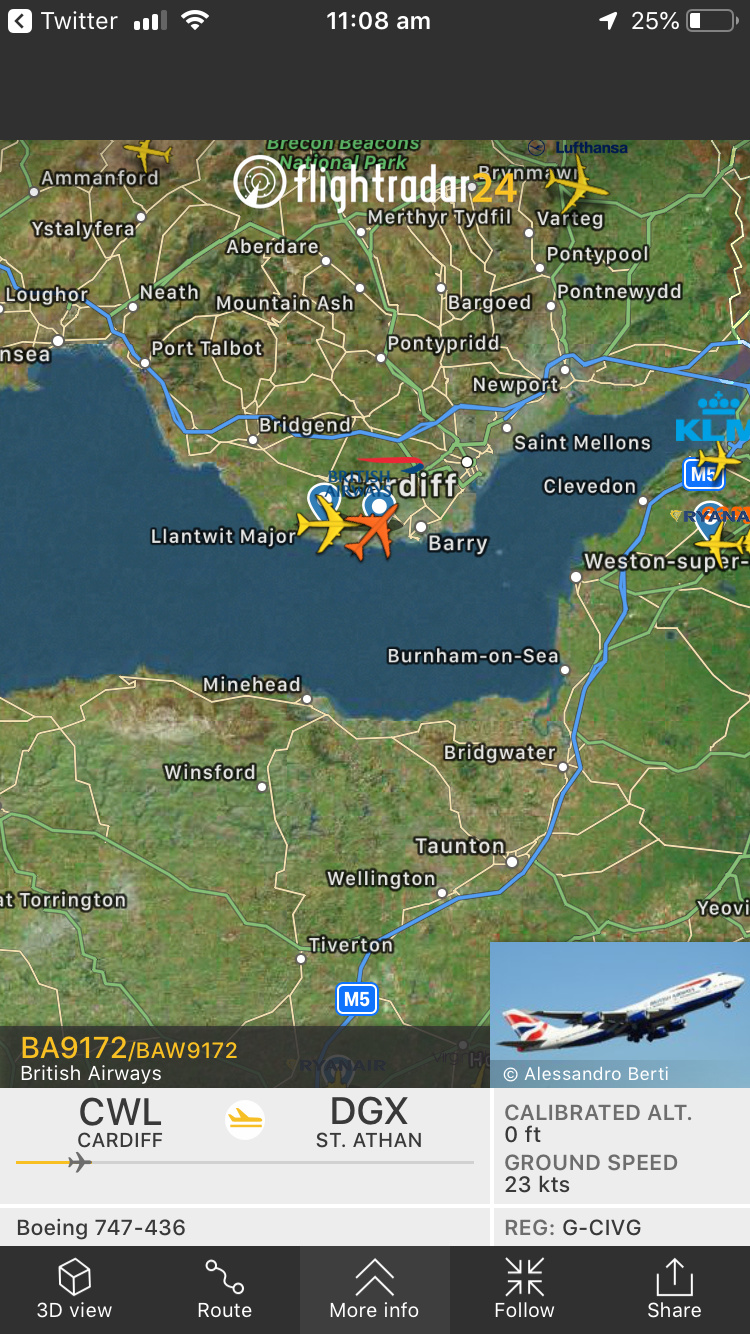Tap the Follow aircraft icon
Screen dimensions: 750x1334
525,1290
